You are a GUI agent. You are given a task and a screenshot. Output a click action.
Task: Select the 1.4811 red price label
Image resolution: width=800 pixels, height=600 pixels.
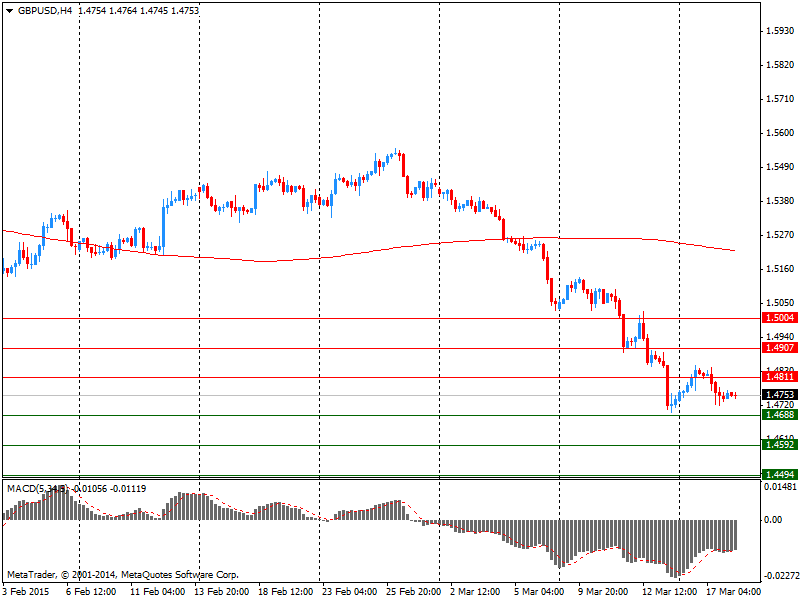pyautogui.click(x=780, y=377)
